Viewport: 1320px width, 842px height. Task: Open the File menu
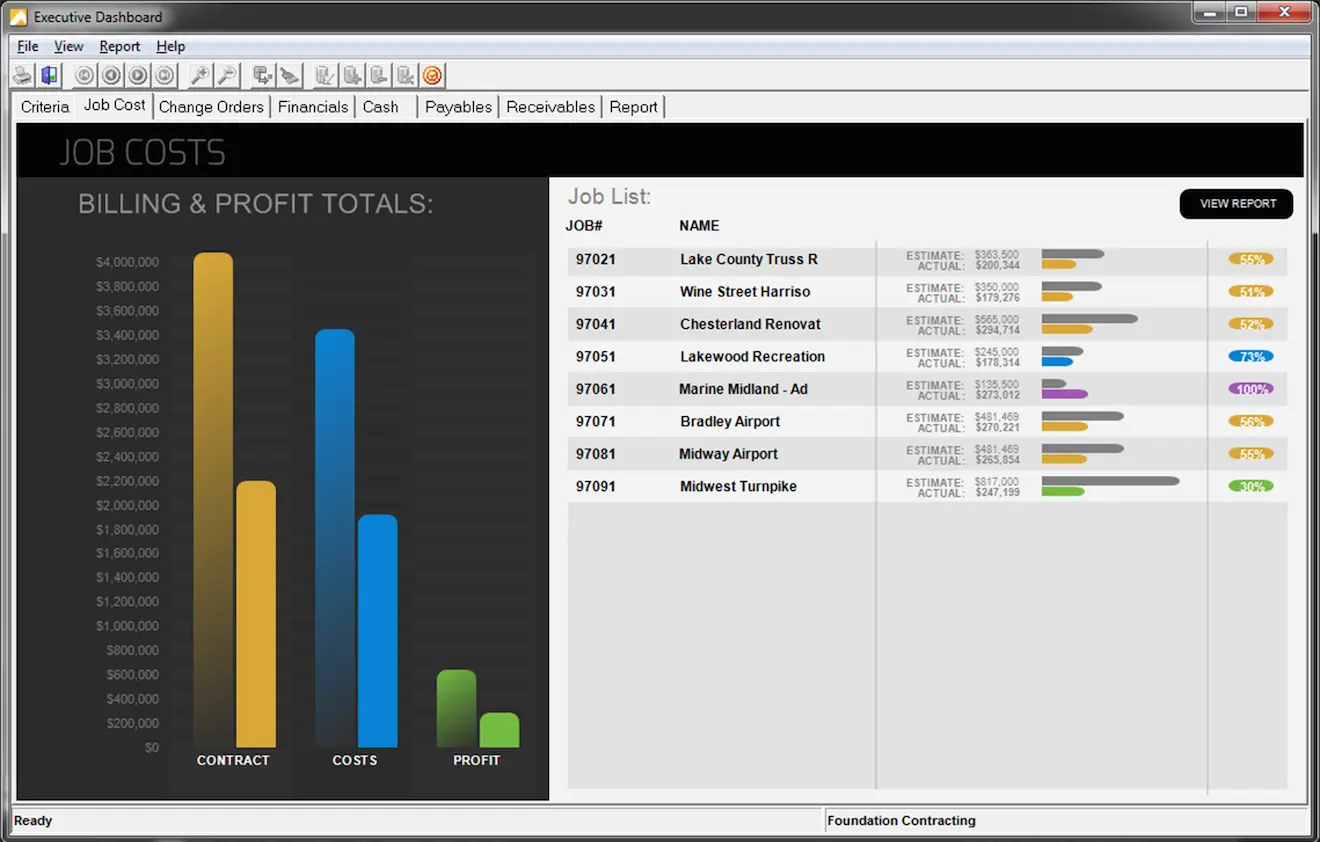[x=26, y=46]
